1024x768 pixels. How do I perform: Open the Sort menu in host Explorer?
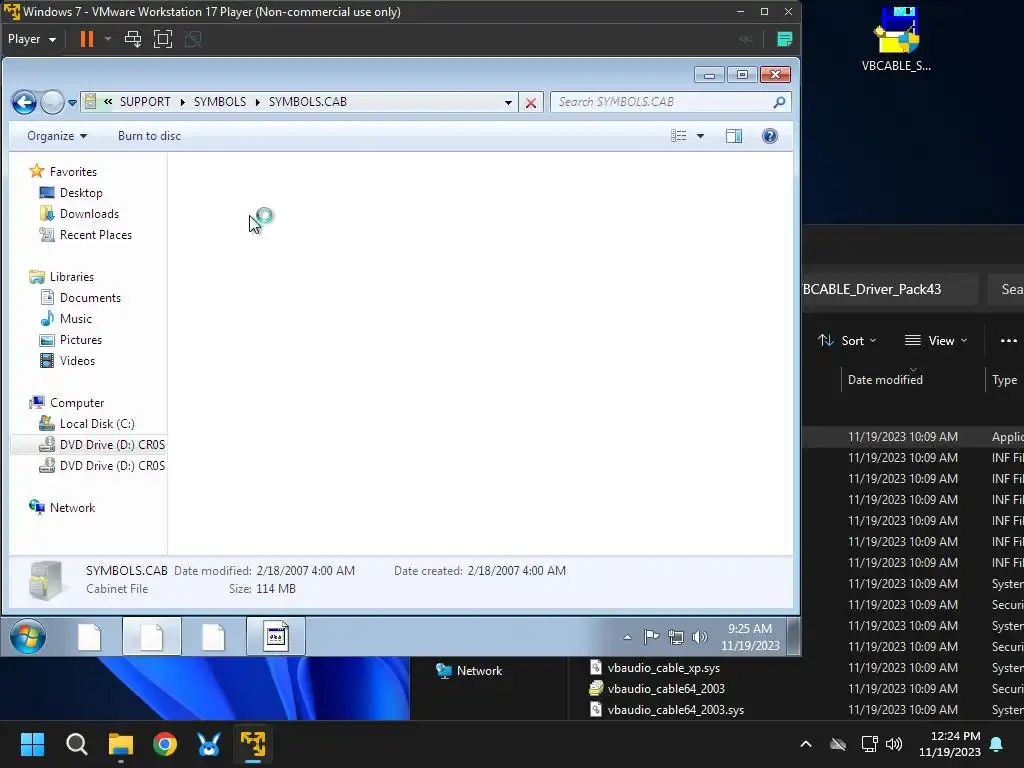click(847, 340)
